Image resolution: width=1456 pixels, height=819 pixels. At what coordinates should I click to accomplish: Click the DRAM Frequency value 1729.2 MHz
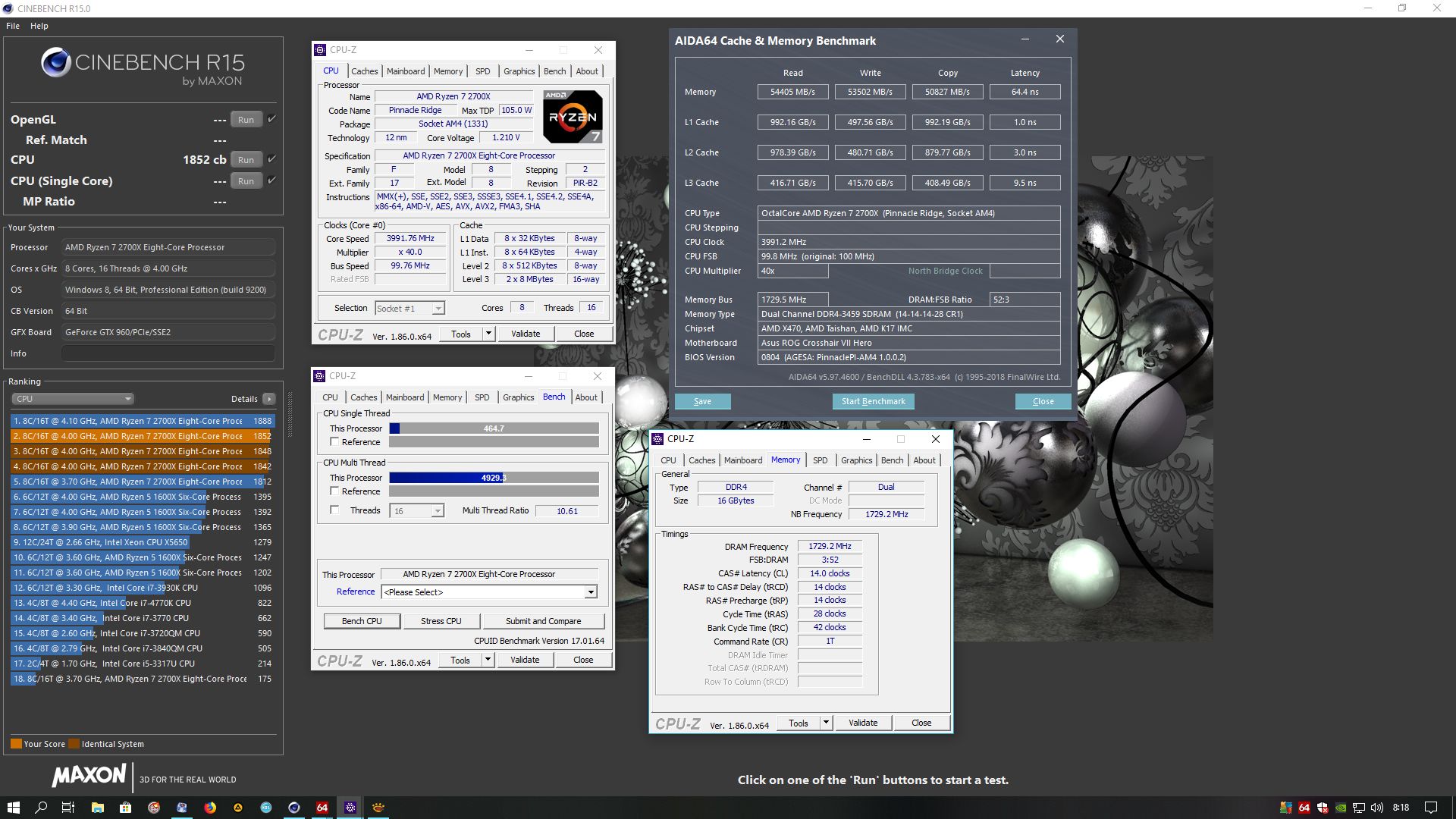[830, 546]
